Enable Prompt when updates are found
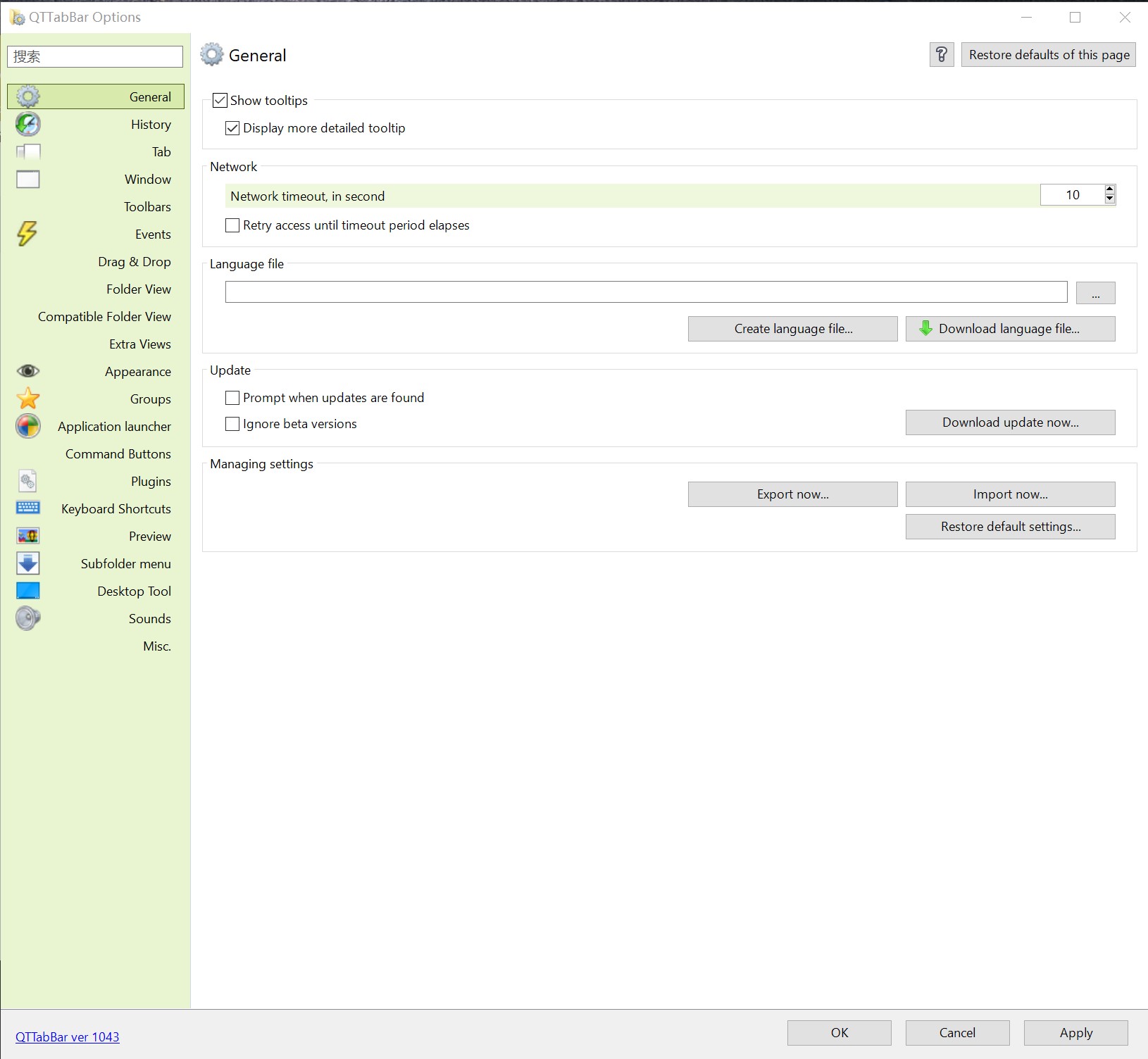This screenshot has height=1059, width=1148. coord(232,398)
